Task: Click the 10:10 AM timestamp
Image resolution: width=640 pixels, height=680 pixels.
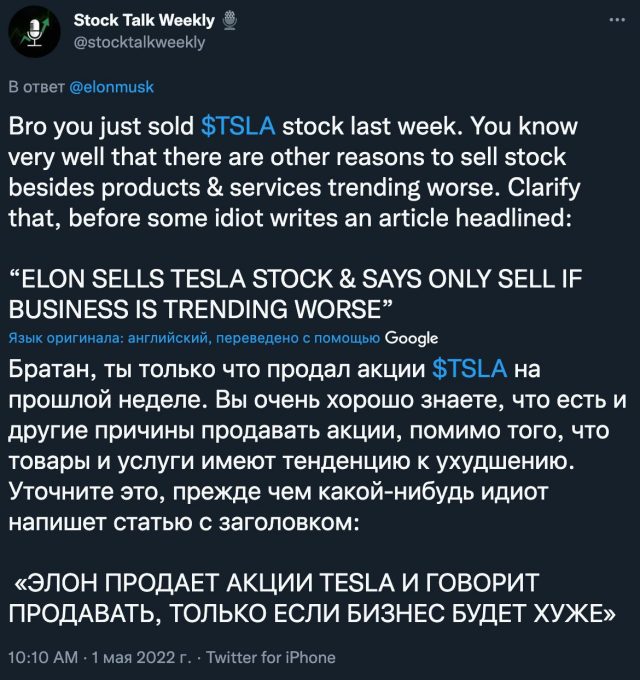Action: tap(43, 657)
